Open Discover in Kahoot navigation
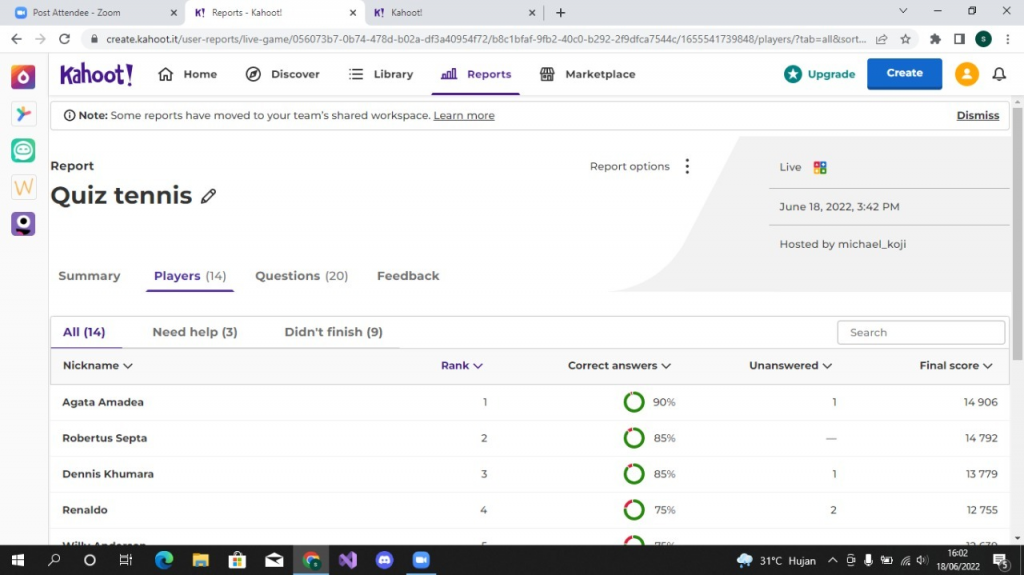Screen dimensions: 1024x575 pos(282,74)
